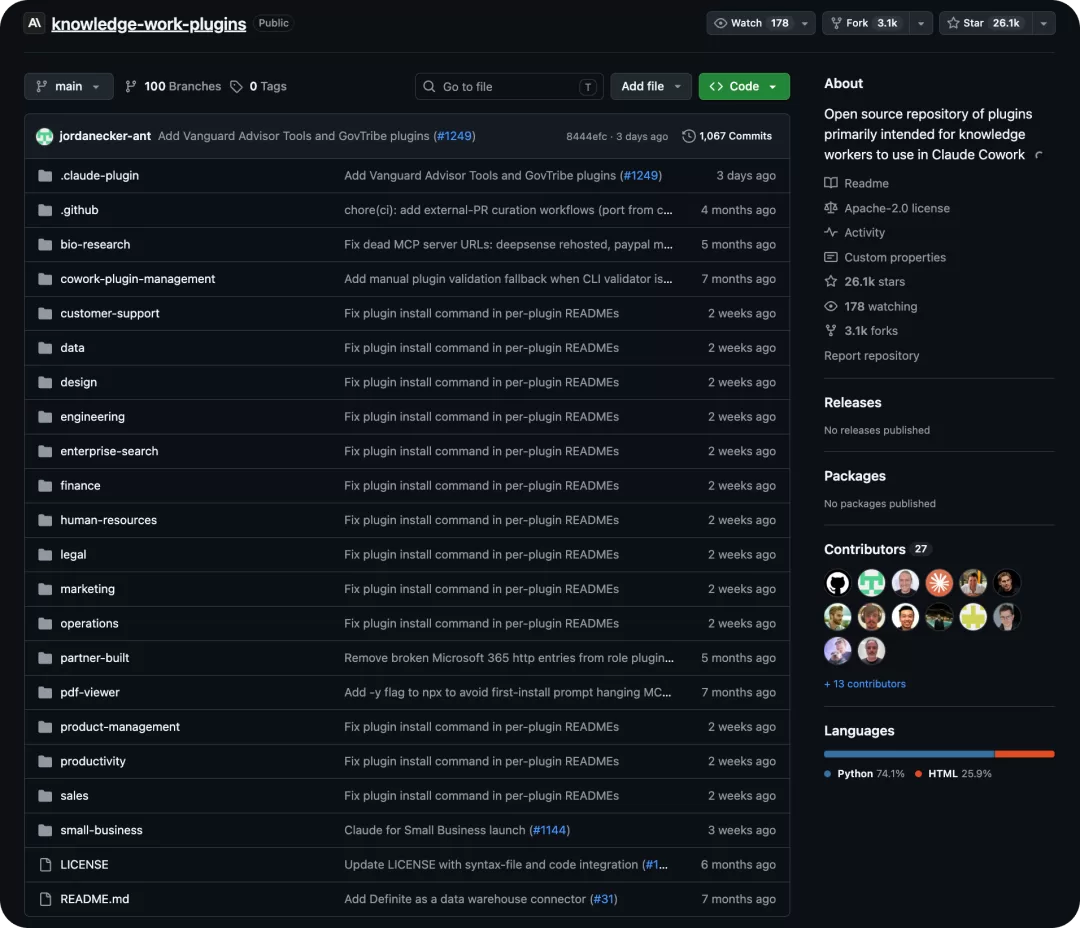Click the folder icon beside bio-research

click(x=45, y=245)
